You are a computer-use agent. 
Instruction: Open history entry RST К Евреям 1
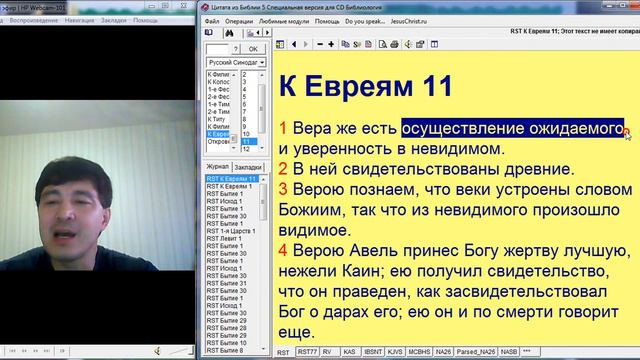tap(229, 186)
